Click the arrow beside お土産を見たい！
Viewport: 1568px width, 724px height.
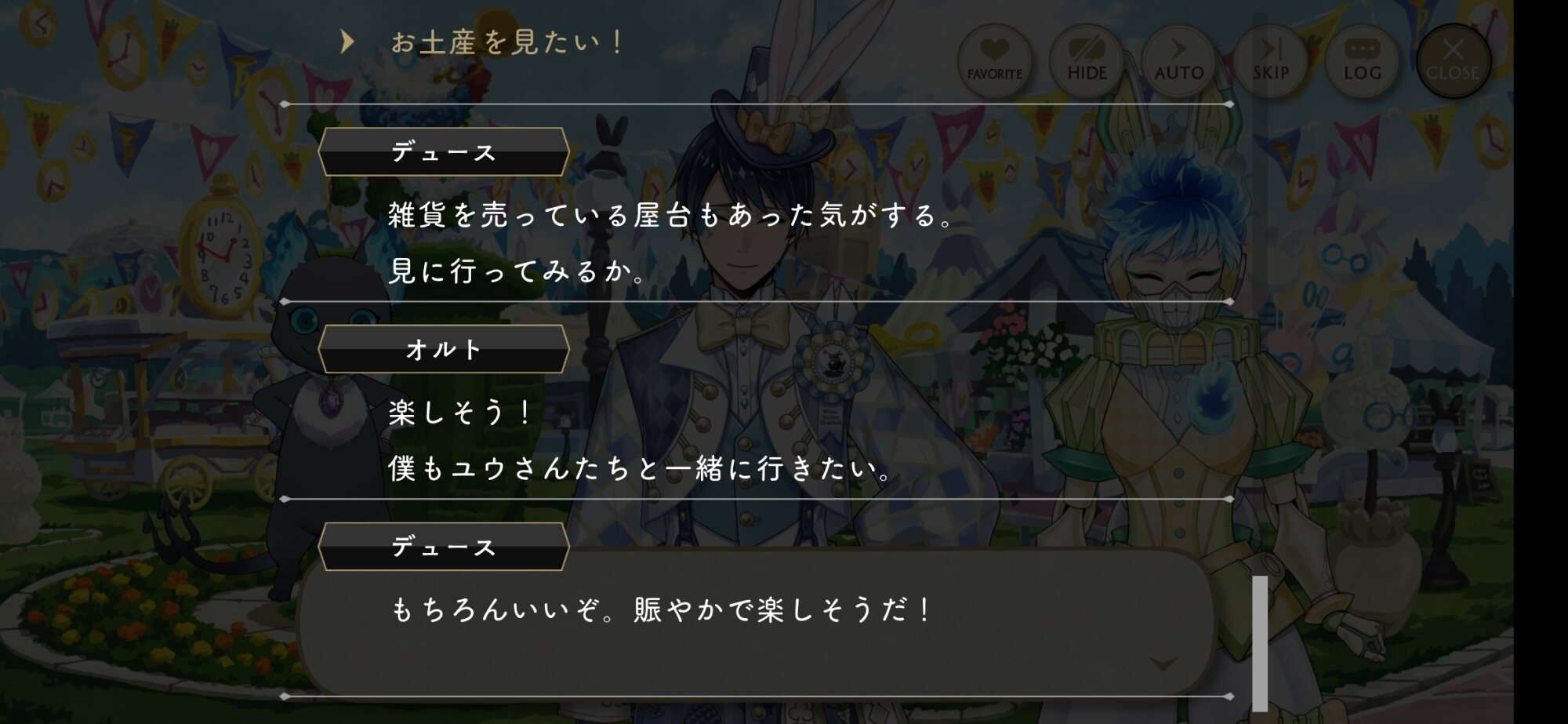coord(347,42)
